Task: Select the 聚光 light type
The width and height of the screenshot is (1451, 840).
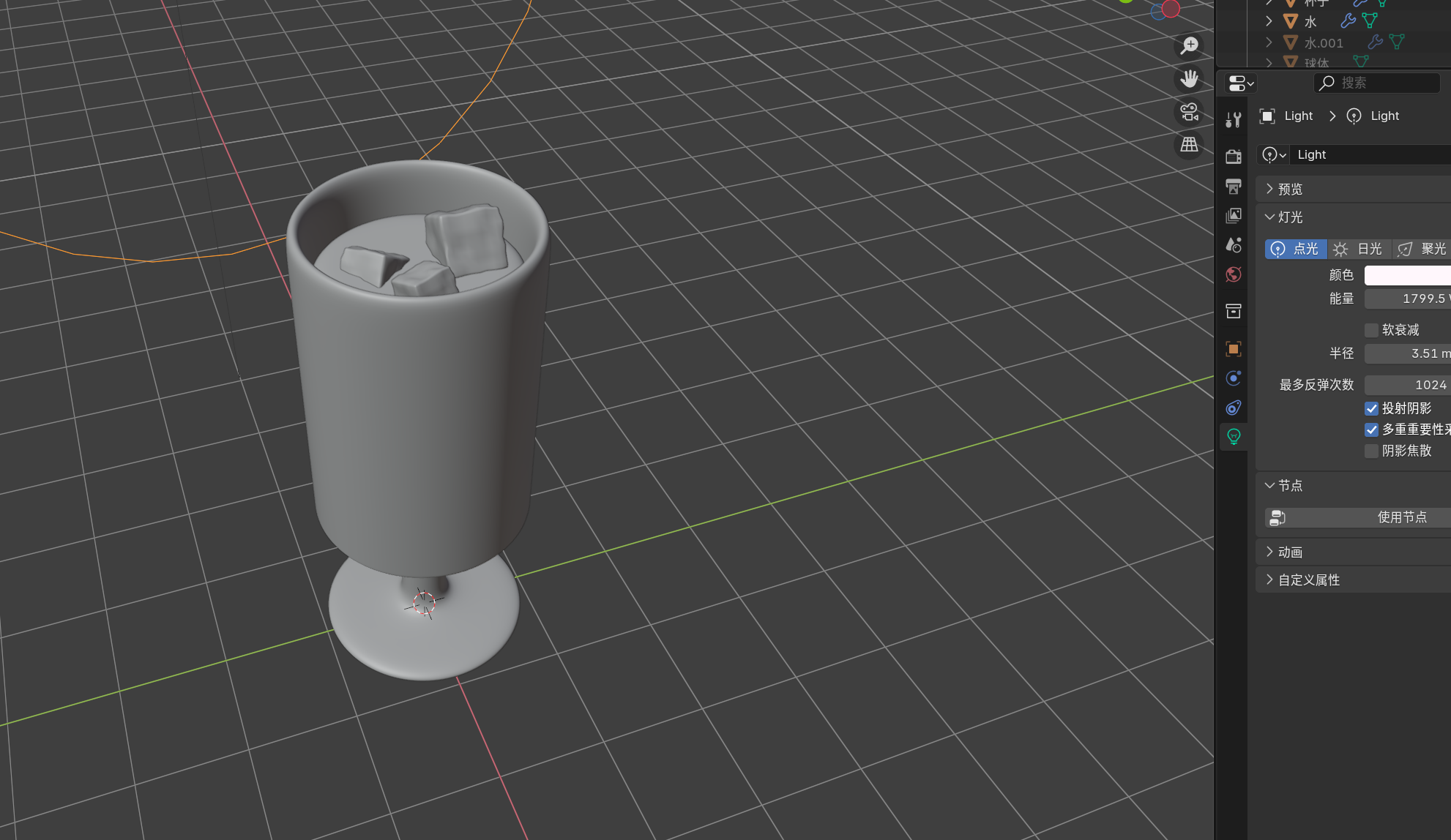Action: (x=1422, y=249)
